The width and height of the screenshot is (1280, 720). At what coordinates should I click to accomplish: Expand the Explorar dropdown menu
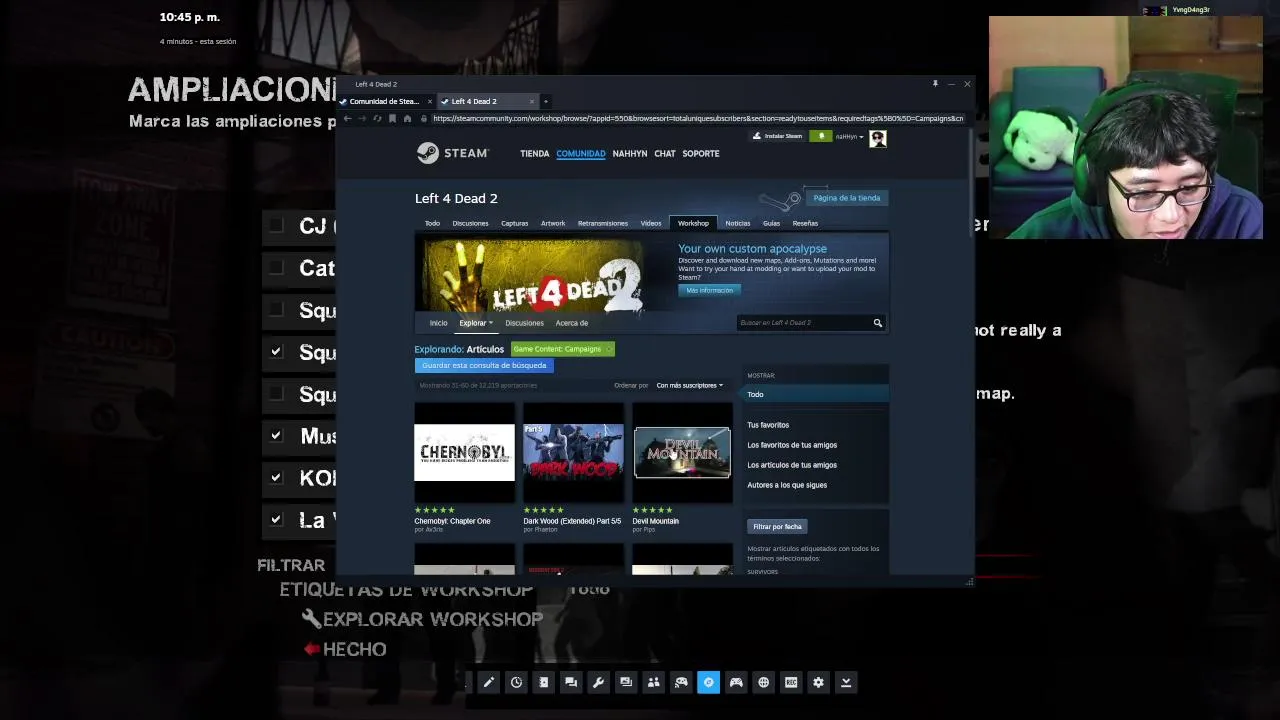pos(475,323)
